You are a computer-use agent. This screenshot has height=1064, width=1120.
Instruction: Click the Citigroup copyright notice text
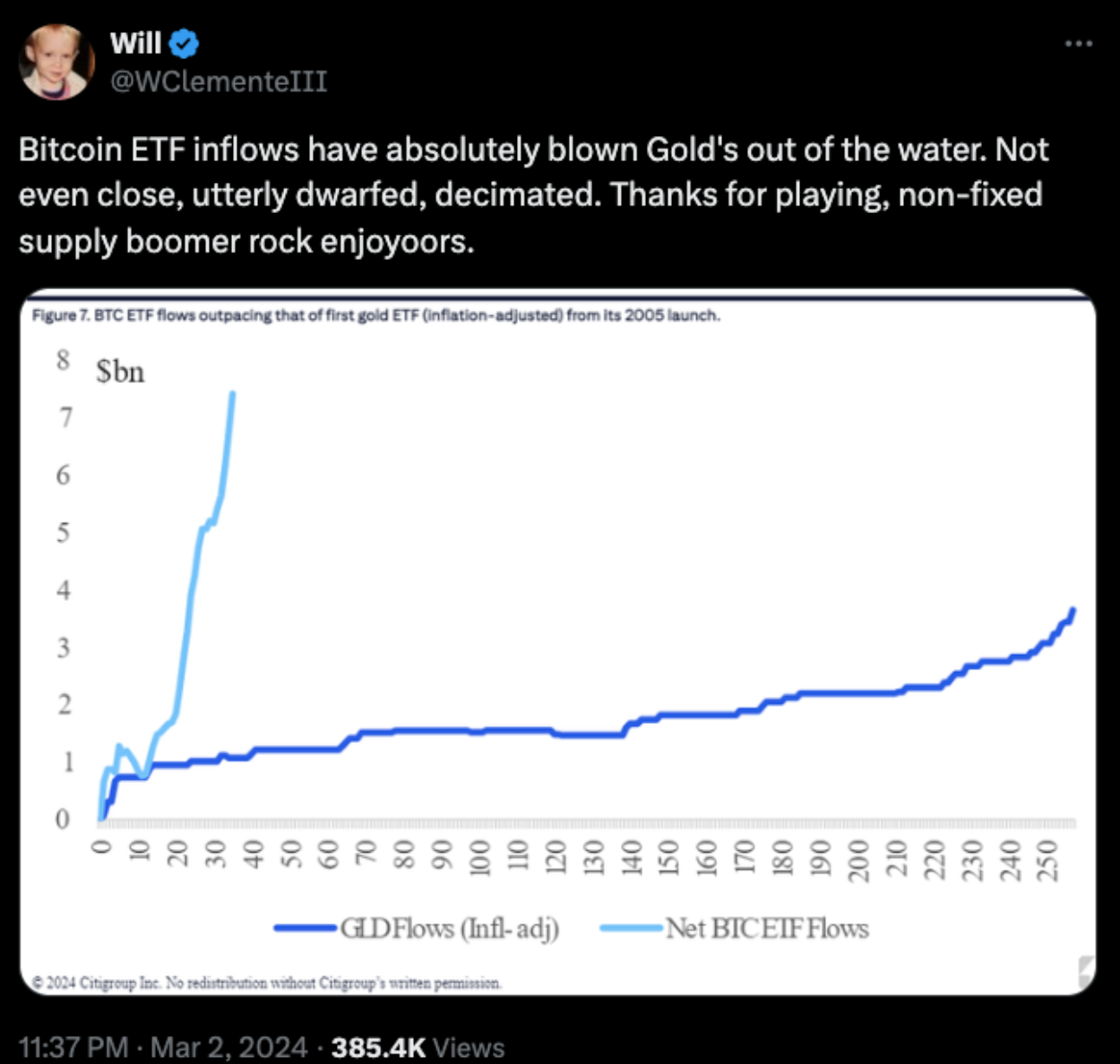[x=267, y=982]
